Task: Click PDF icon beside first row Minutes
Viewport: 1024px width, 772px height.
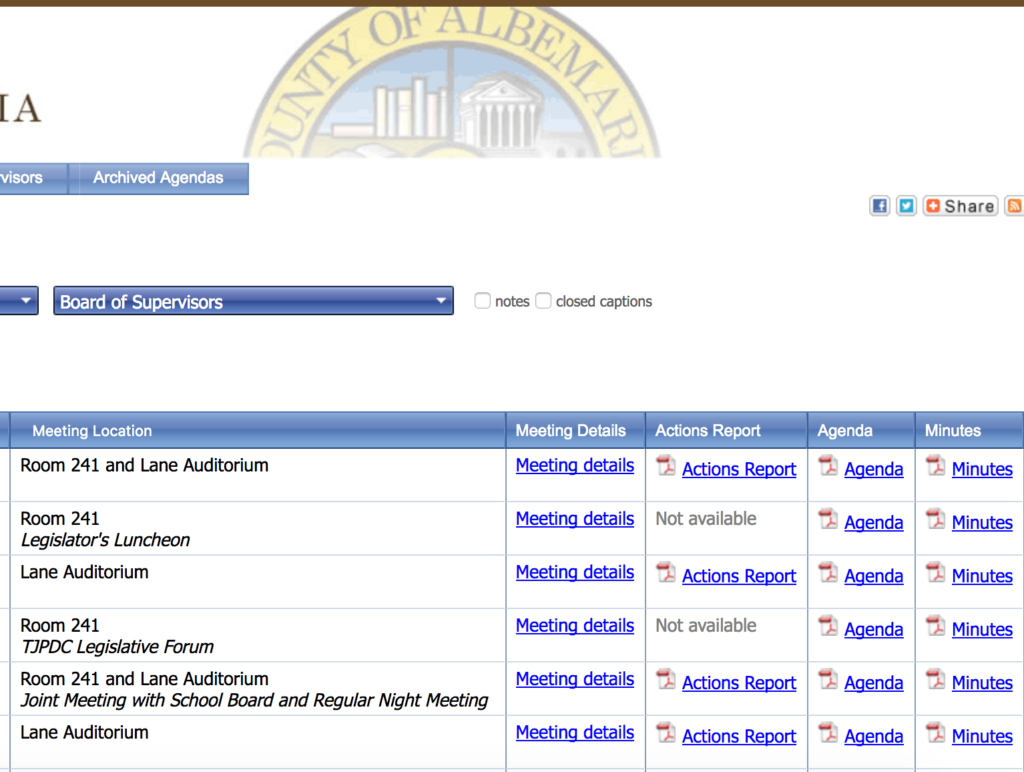Action: click(936, 466)
